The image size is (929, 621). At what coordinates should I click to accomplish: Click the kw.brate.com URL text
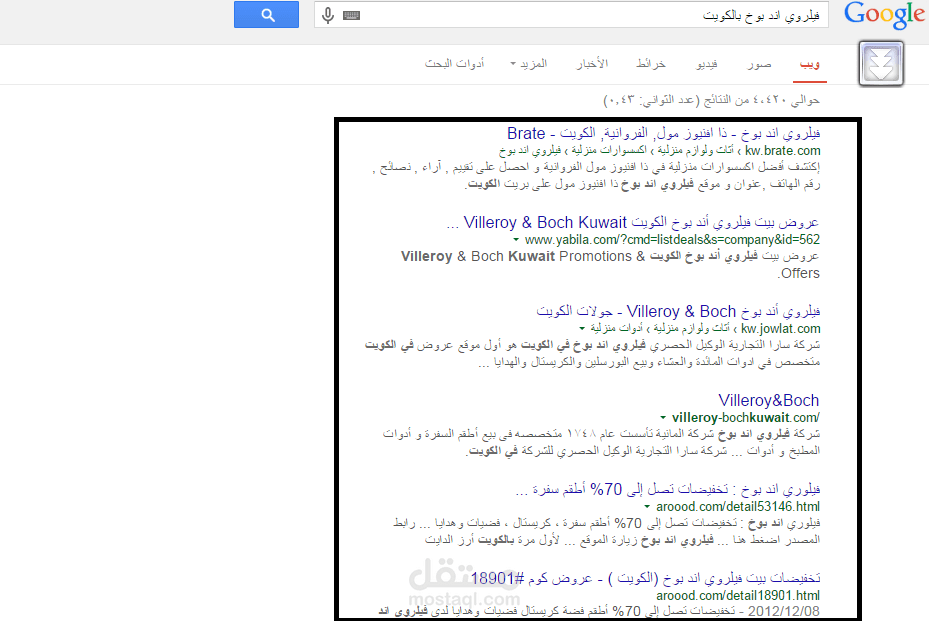(x=783, y=151)
